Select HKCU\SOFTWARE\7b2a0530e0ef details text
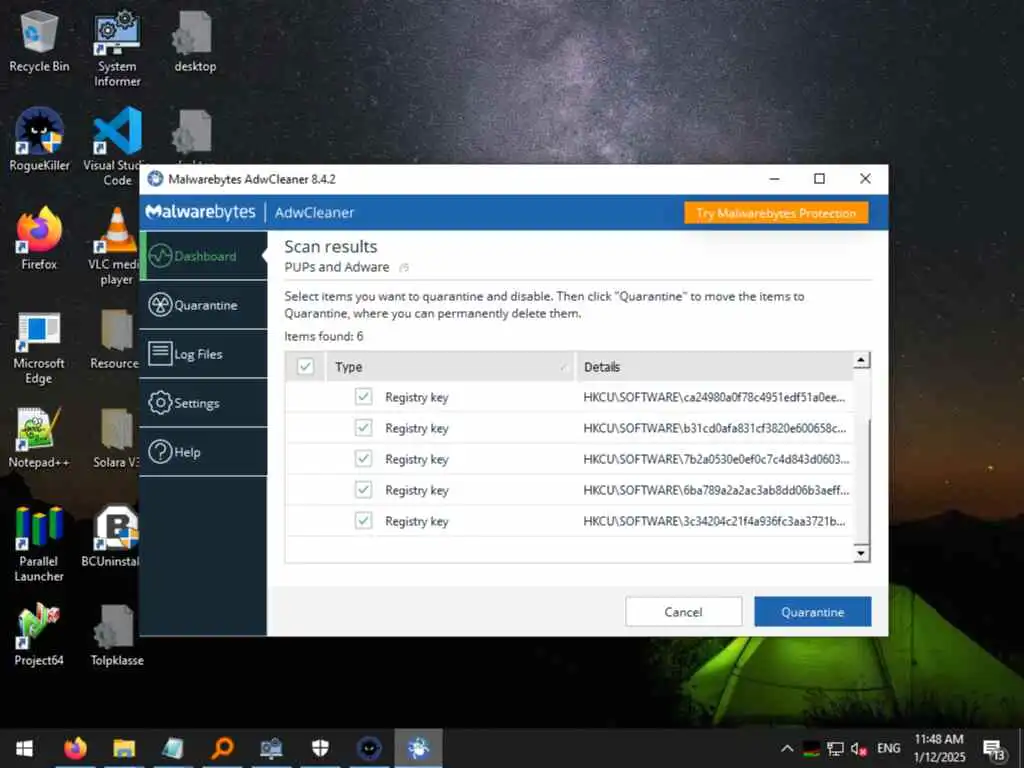 point(716,459)
